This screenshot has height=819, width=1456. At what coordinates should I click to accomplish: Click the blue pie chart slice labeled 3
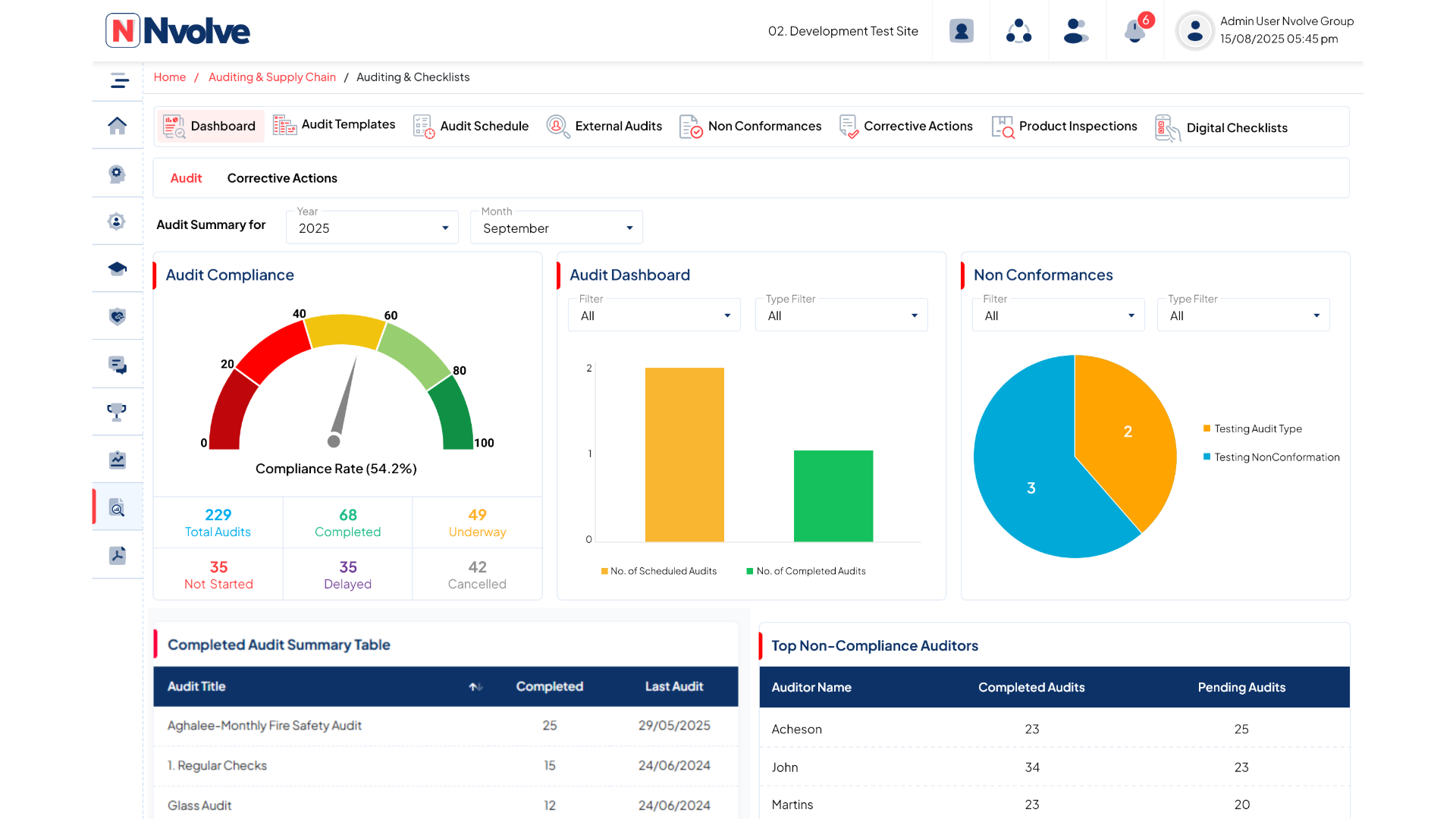click(1031, 488)
